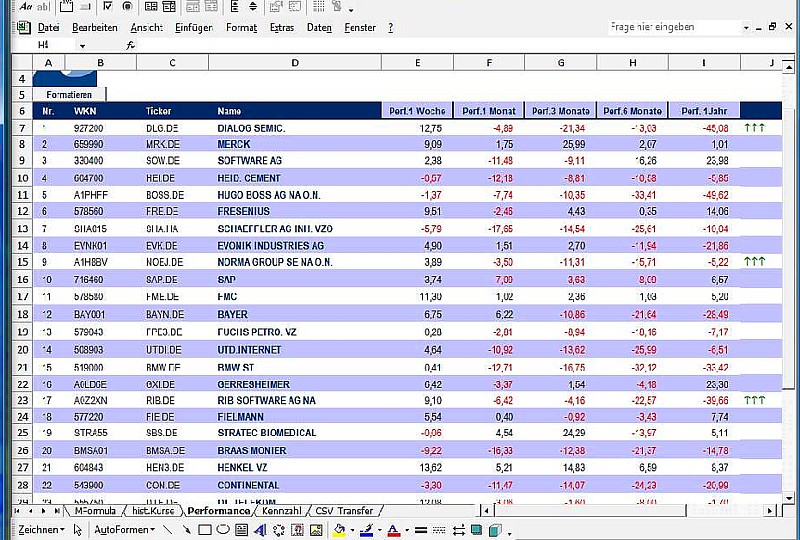Click the Text Box tool icon
Viewport: 800px width, 540px height.
[x=241, y=530]
